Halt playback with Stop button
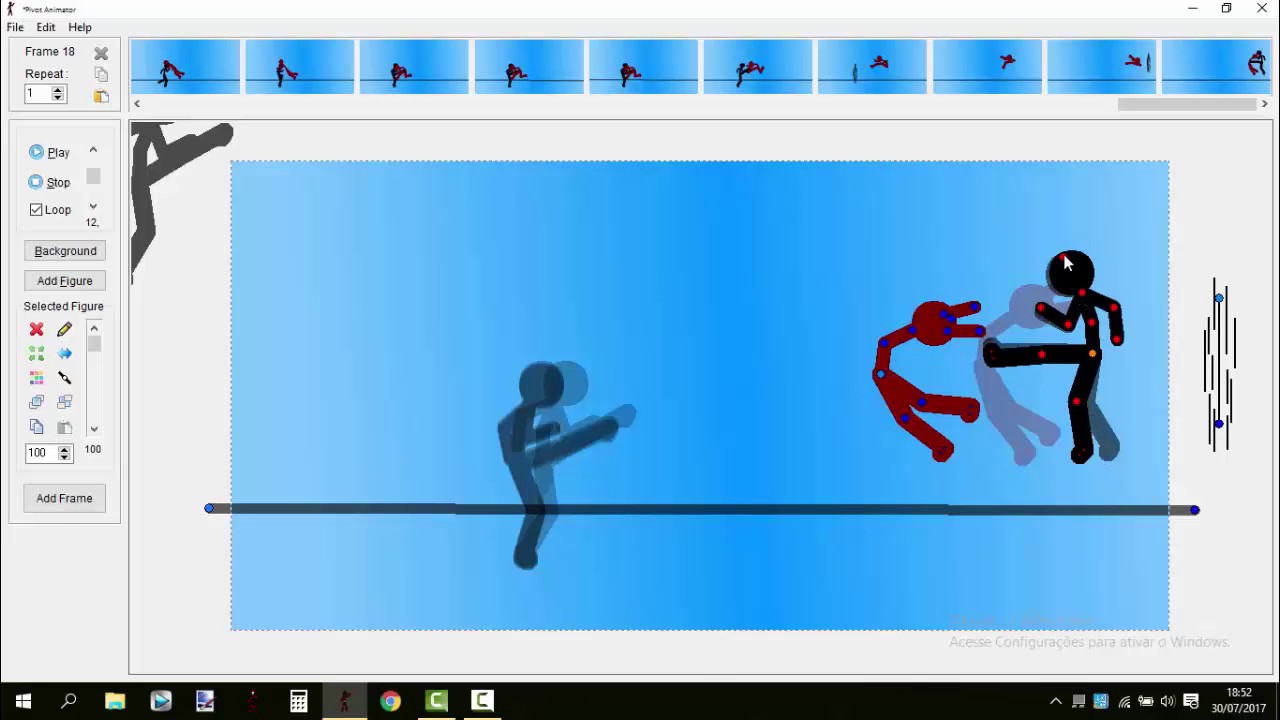The height and width of the screenshot is (720, 1280). [50, 182]
